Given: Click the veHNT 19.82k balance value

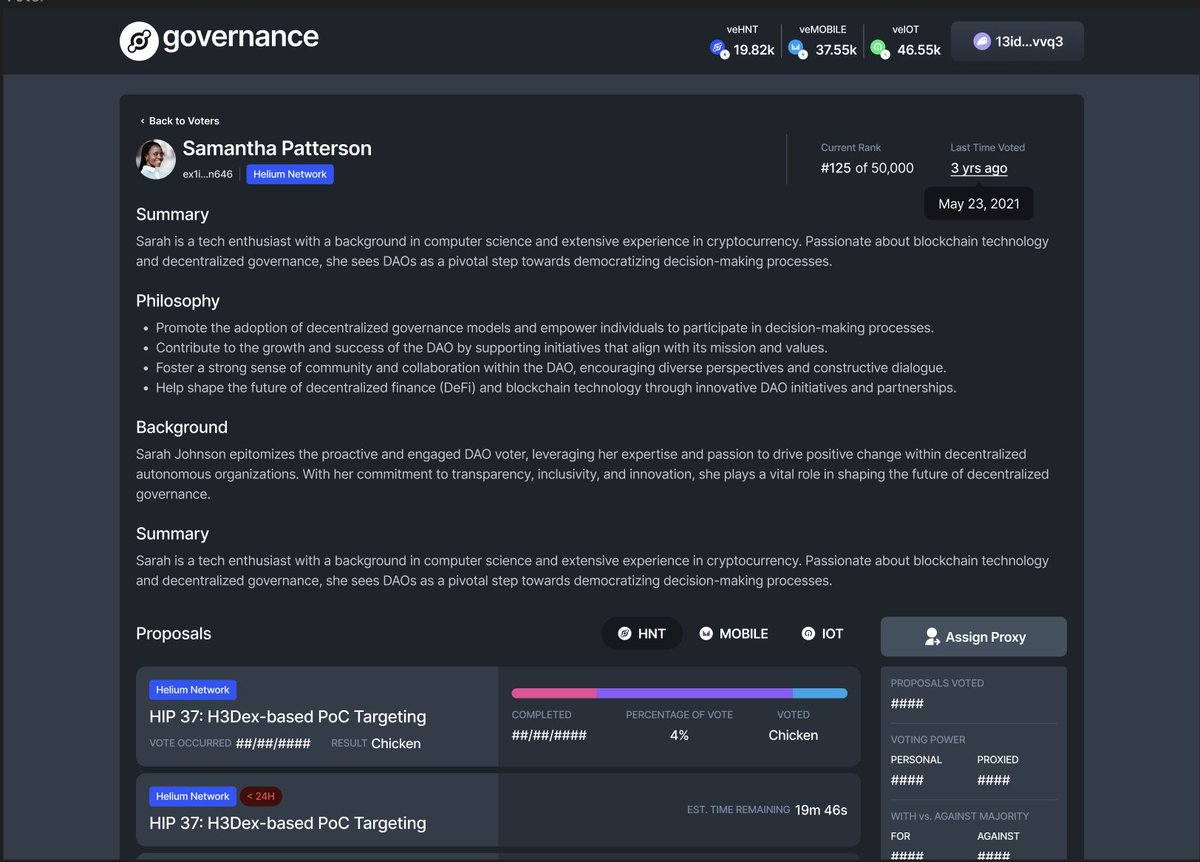Looking at the screenshot, I should pos(754,50).
